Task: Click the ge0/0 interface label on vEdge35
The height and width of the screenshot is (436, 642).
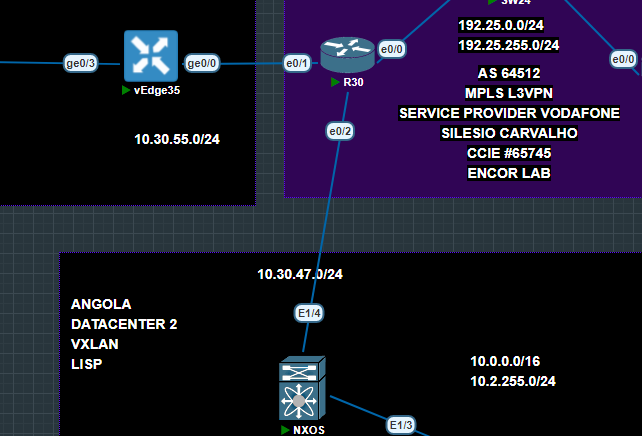Action: (202, 63)
